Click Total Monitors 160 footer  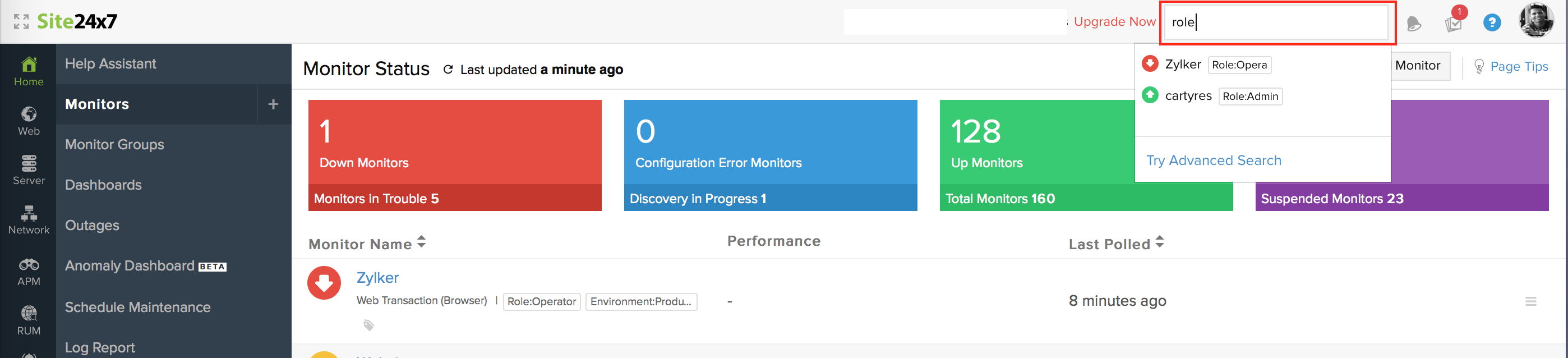[1086, 199]
